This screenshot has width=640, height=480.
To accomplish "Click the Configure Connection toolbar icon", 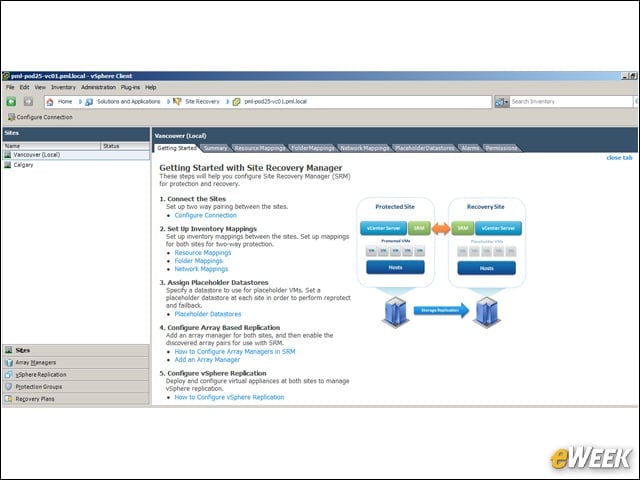I will (11, 117).
